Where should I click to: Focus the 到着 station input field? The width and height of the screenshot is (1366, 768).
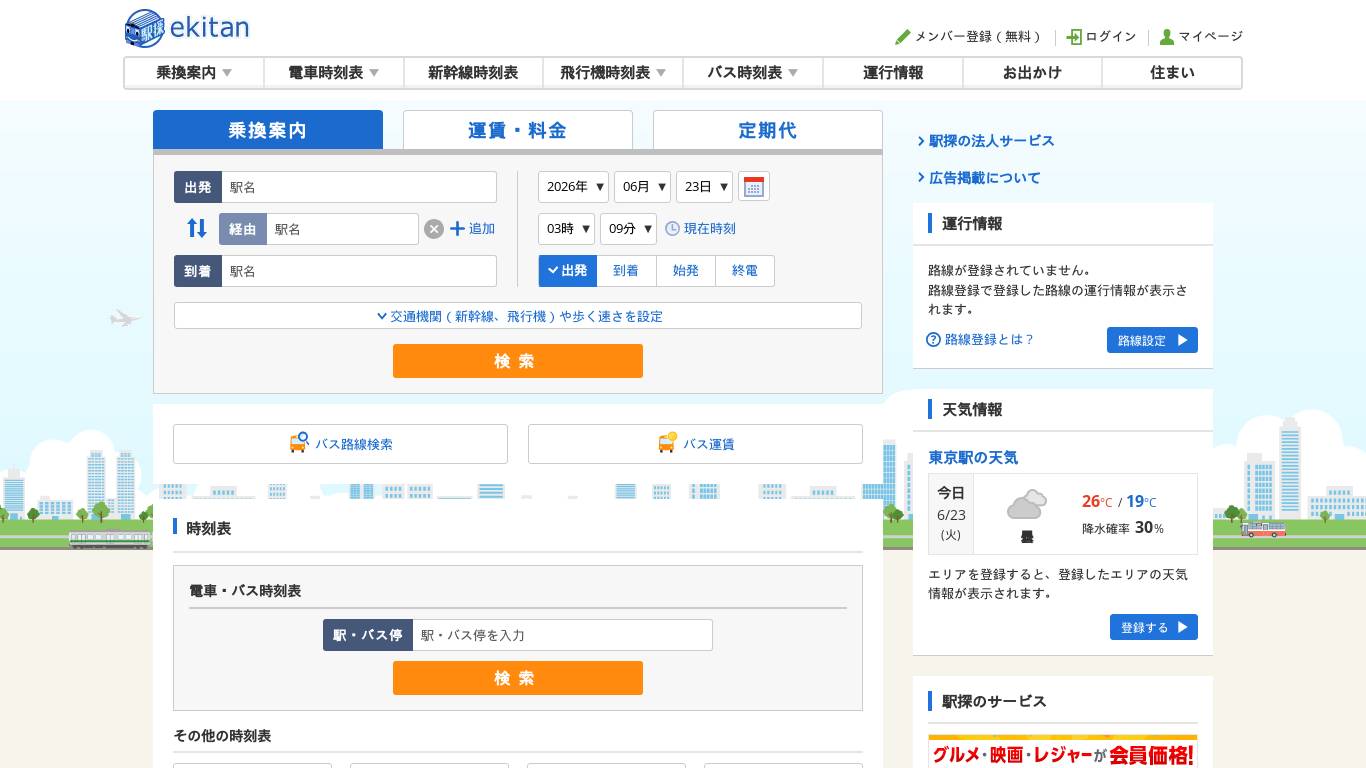click(359, 271)
